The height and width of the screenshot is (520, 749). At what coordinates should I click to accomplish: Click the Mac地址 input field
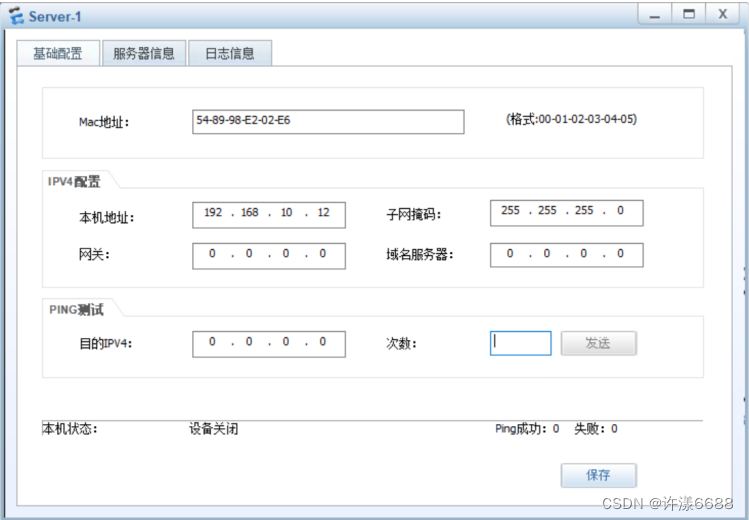point(328,122)
